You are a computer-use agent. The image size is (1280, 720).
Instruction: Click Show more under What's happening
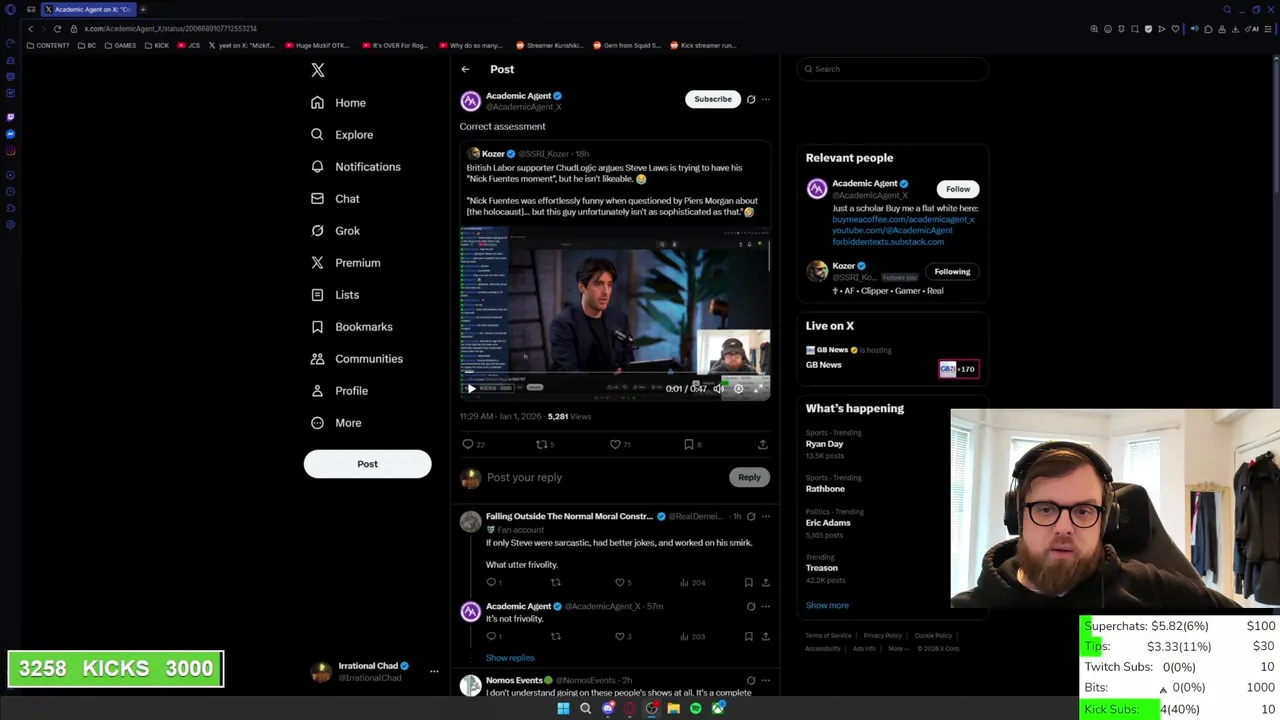pos(827,606)
